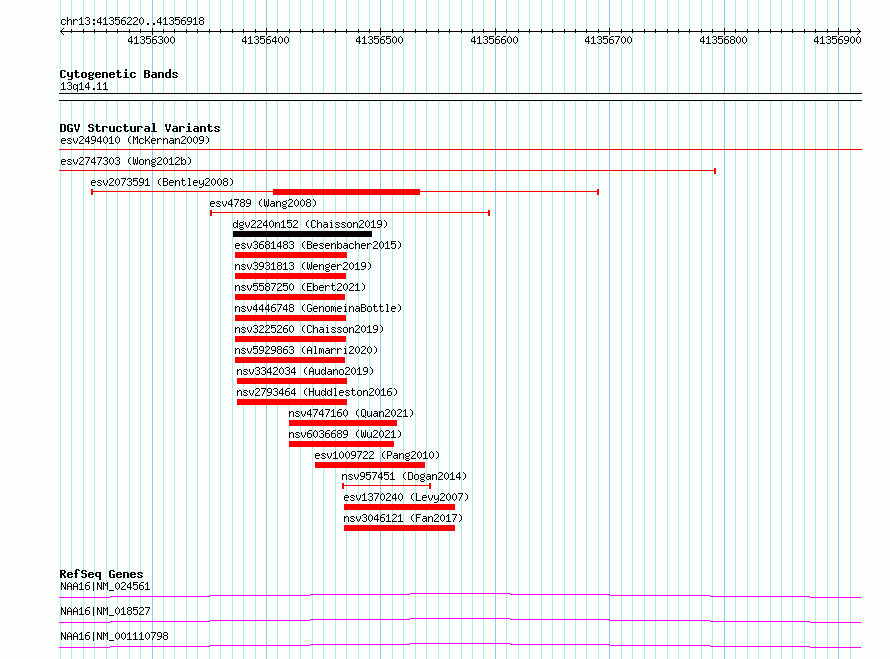This screenshot has height=659, width=890.
Task: Click nsv4747160 (Quan2021) label
Action: pyautogui.click(x=351, y=413)
